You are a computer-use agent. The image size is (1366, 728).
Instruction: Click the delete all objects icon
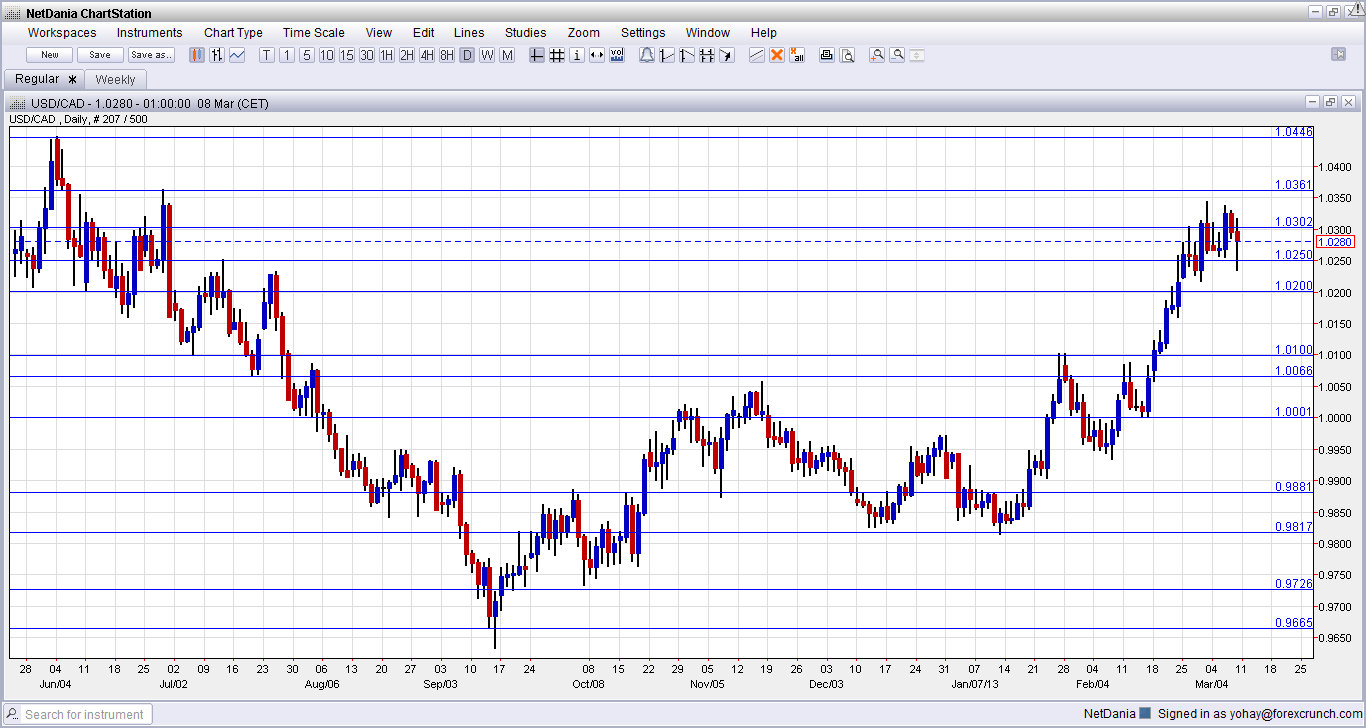(x=797, y=55)
